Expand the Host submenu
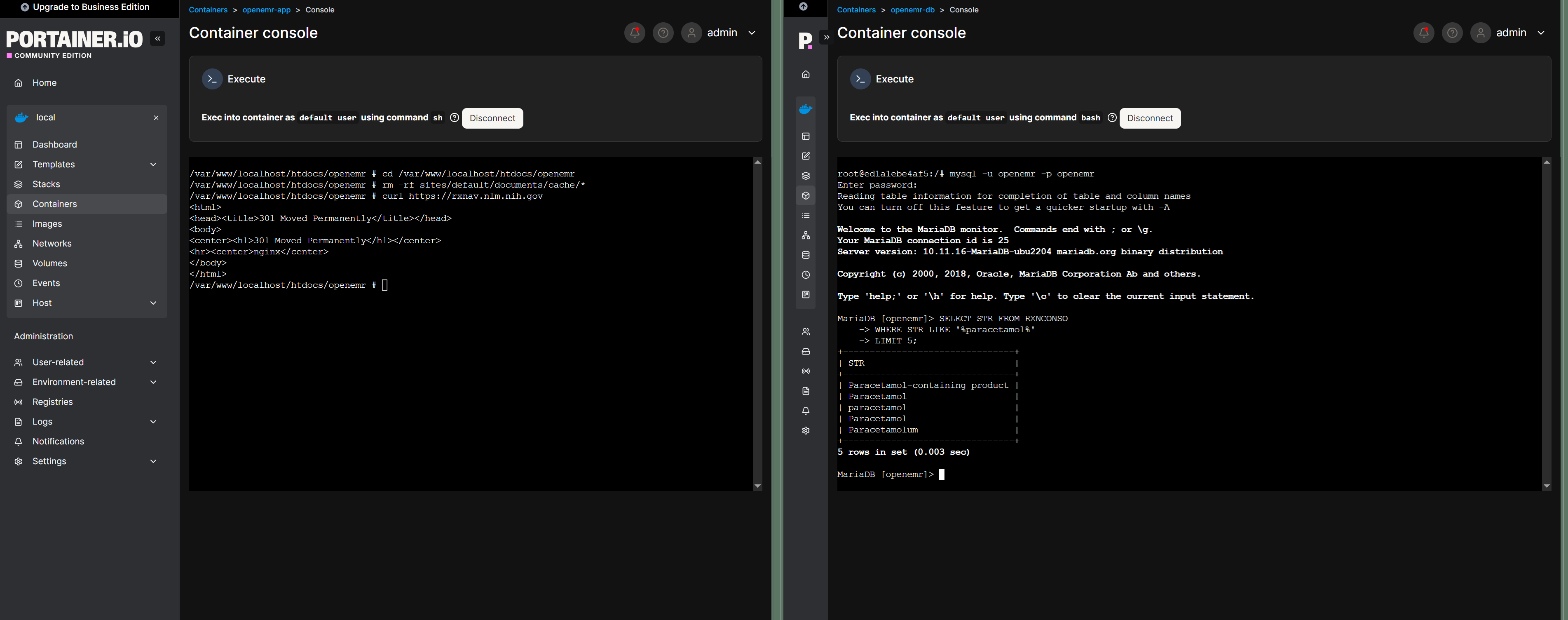 [x=153, y=303]
